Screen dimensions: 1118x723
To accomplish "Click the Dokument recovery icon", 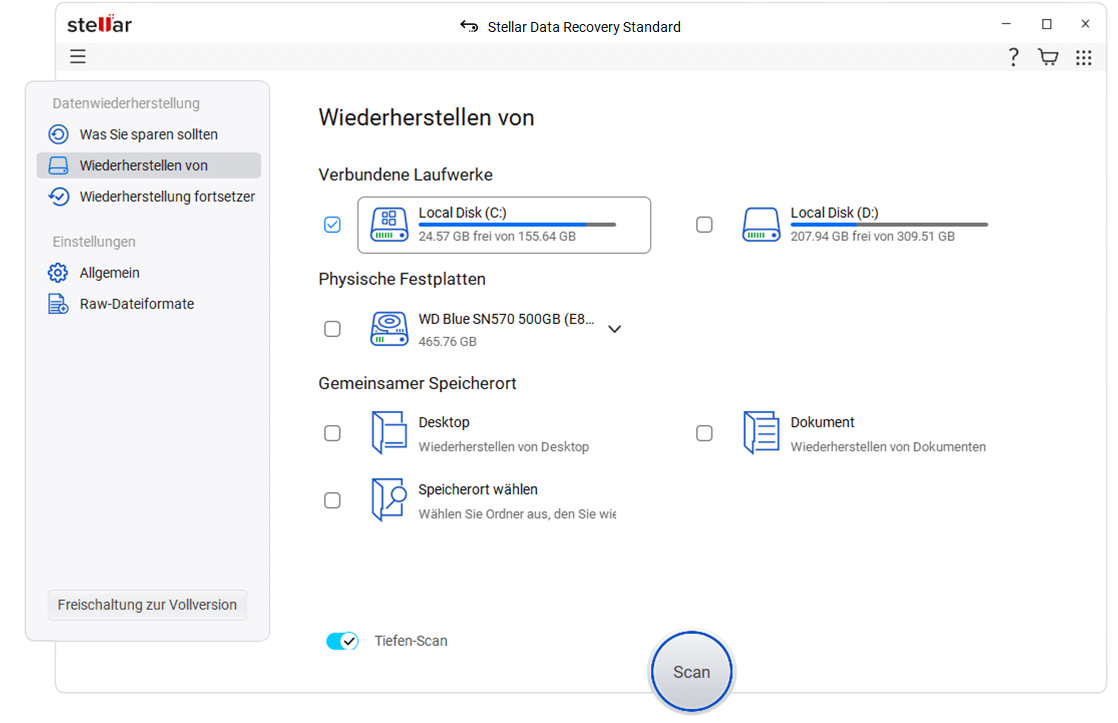I will pos(761,432).
